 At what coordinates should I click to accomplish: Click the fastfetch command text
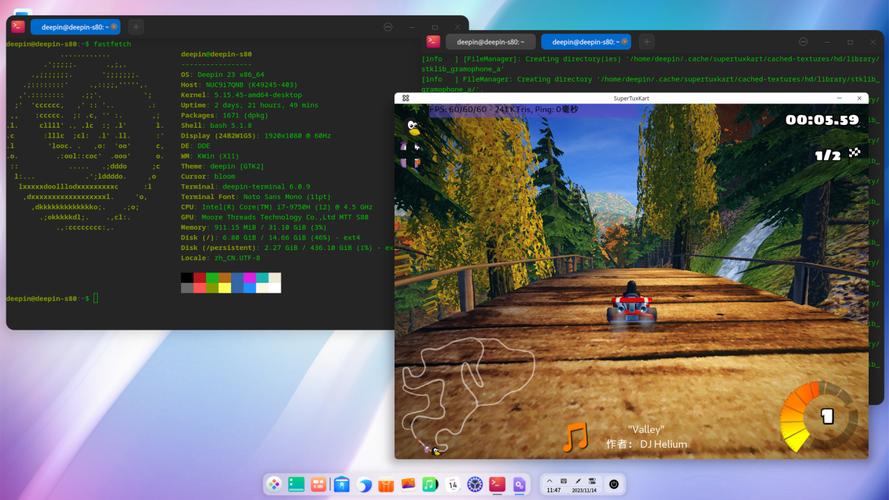click(112, 44)
